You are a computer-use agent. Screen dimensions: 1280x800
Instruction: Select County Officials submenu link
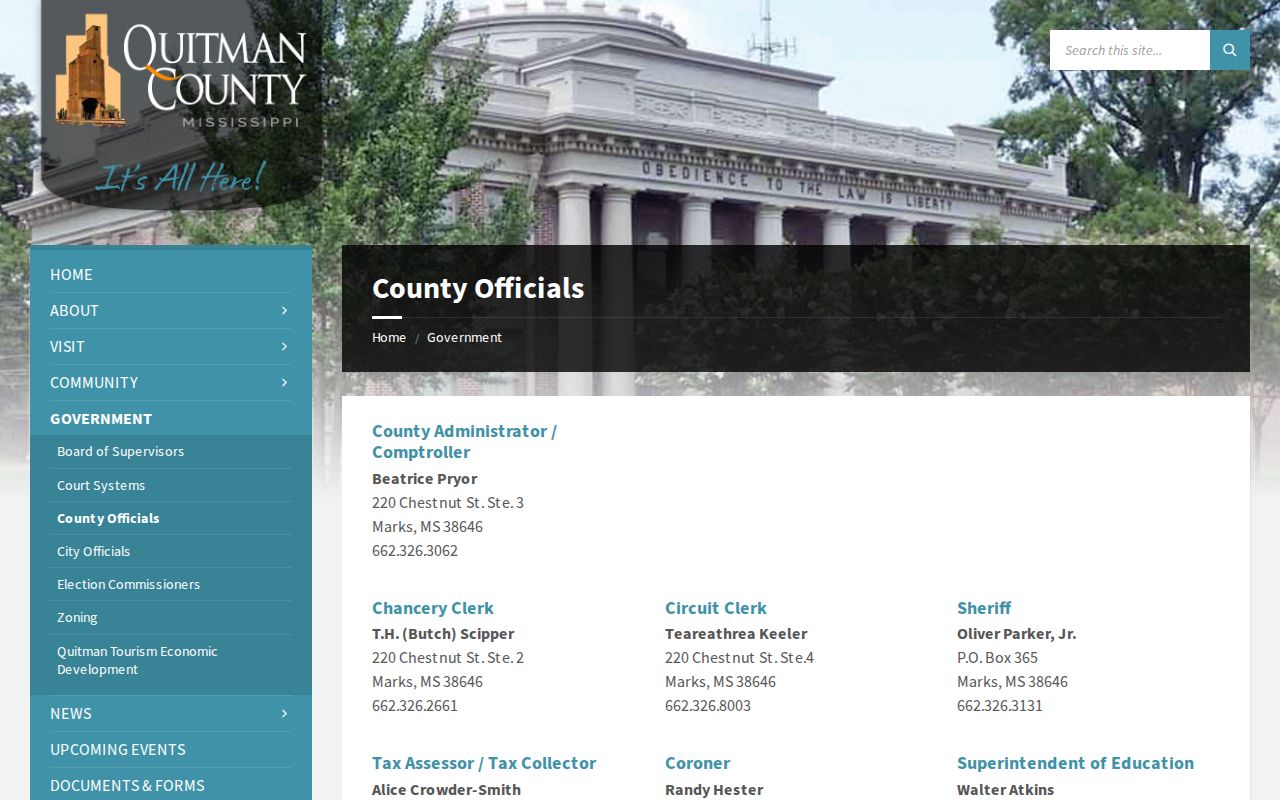coord(108,519)
